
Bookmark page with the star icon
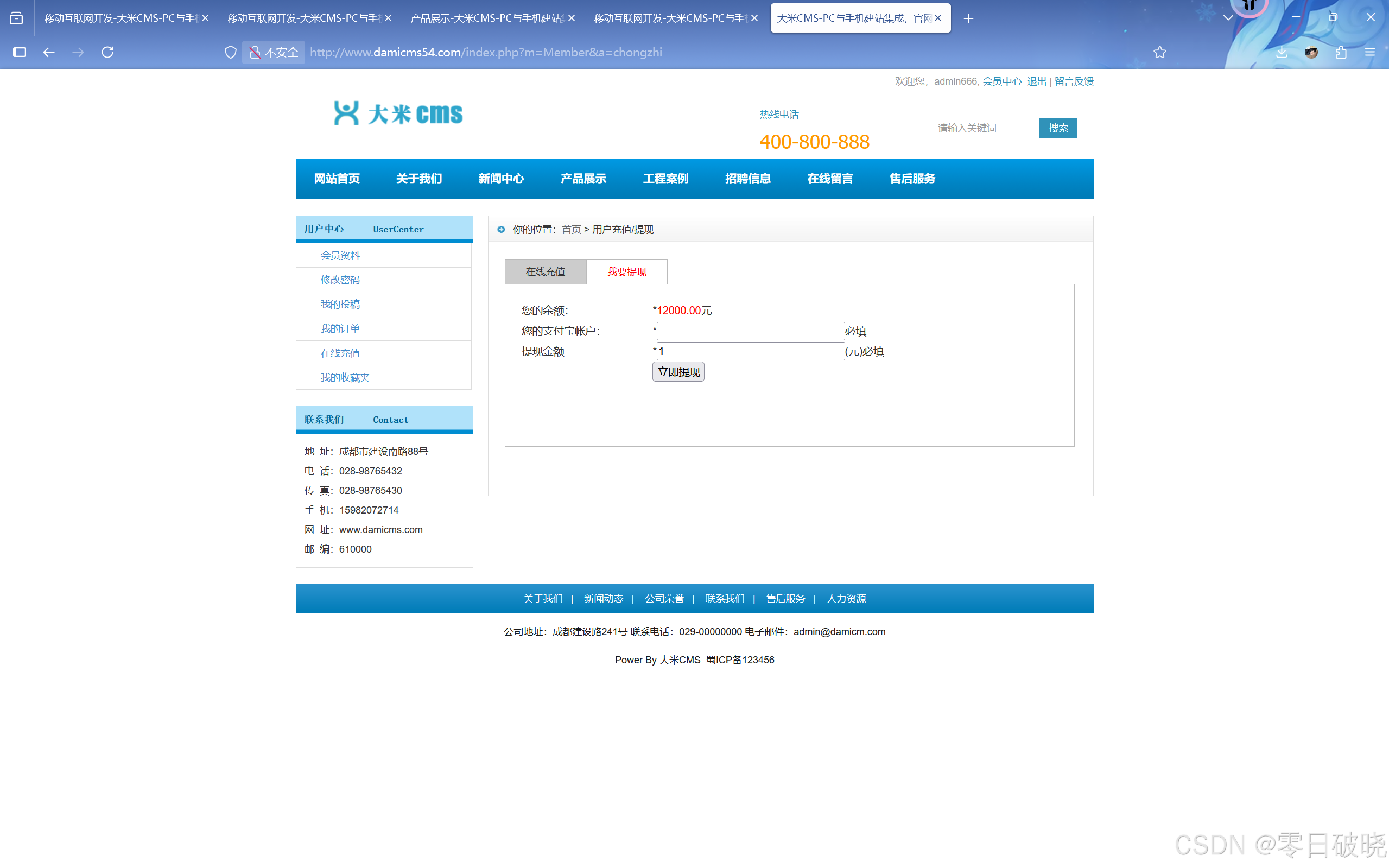[1159, 52]
